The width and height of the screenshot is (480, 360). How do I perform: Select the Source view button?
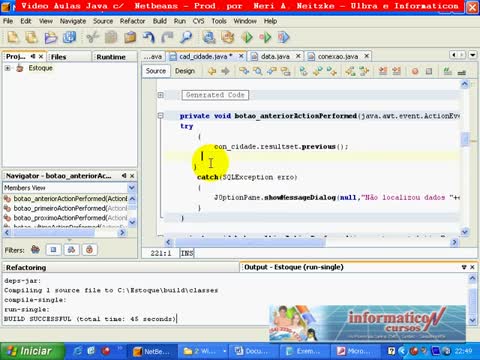(x=156, y=71)
